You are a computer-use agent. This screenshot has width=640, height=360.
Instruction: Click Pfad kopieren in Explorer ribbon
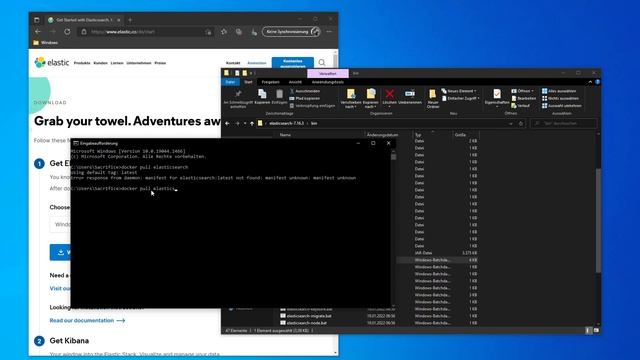(304, 98)
